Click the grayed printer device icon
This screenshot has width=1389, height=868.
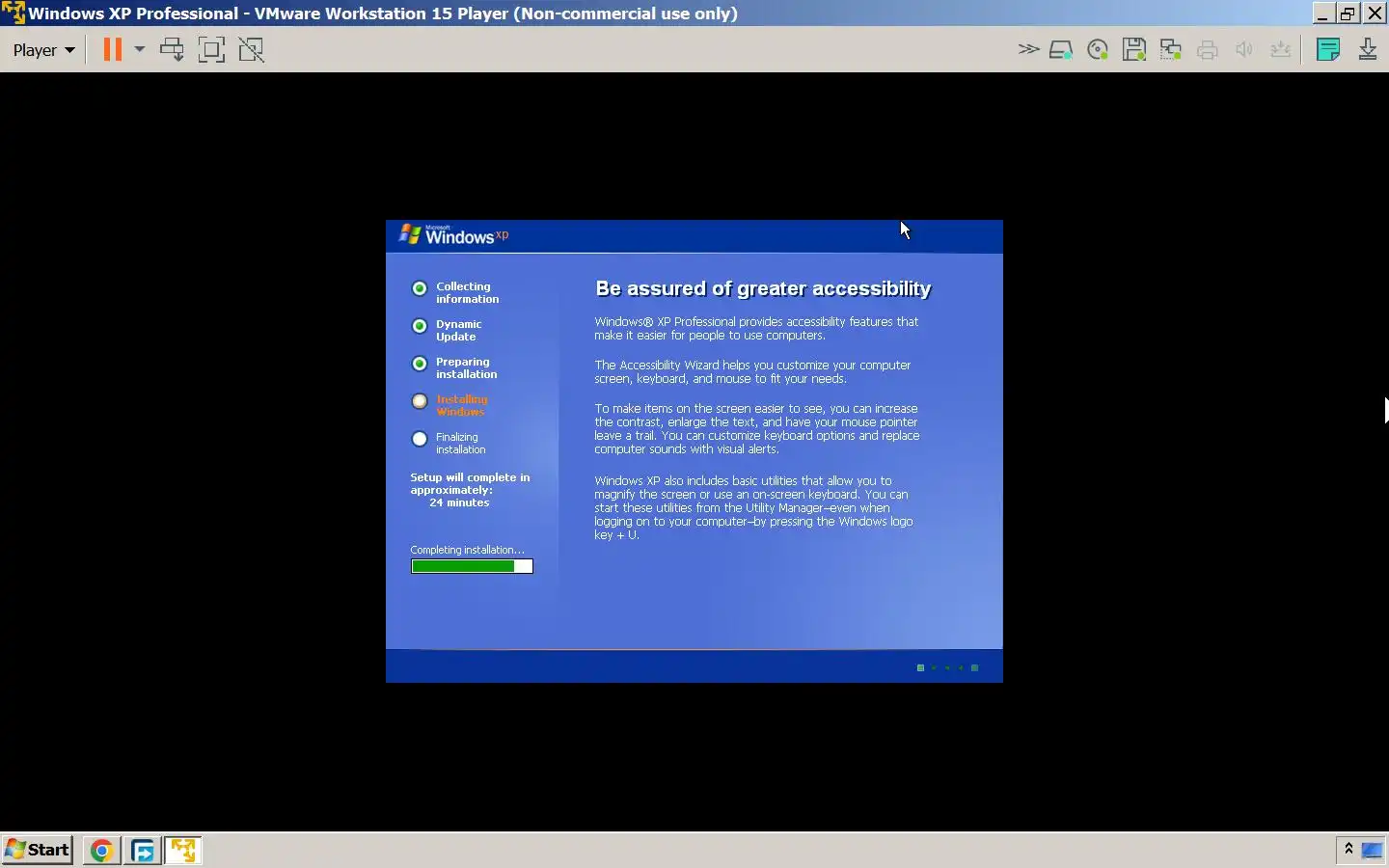pyautogui.click(x=1208, y=50)
